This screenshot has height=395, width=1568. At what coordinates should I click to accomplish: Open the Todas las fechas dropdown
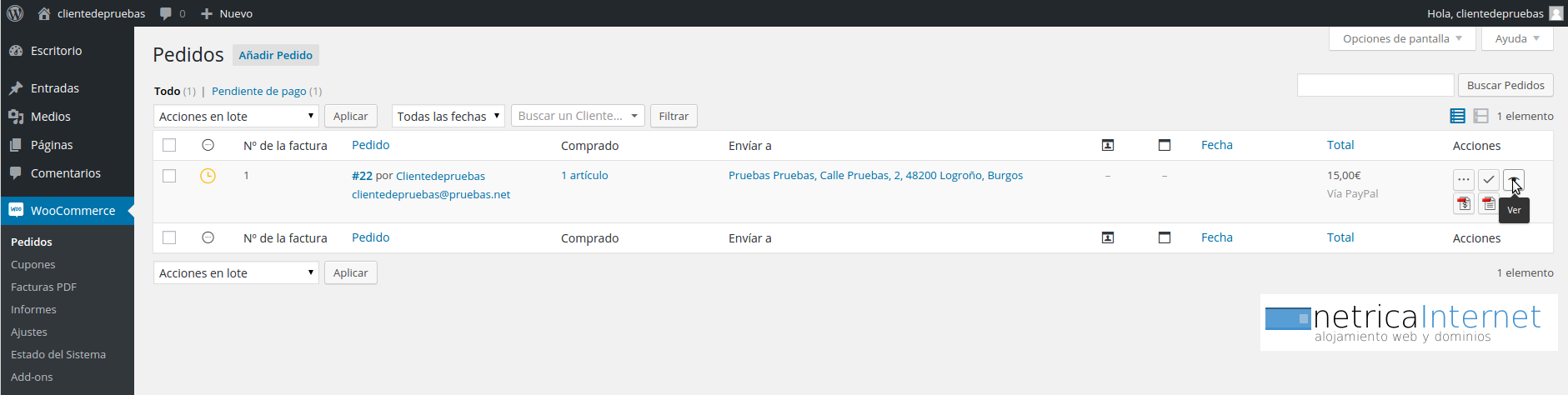coord(448,116)
